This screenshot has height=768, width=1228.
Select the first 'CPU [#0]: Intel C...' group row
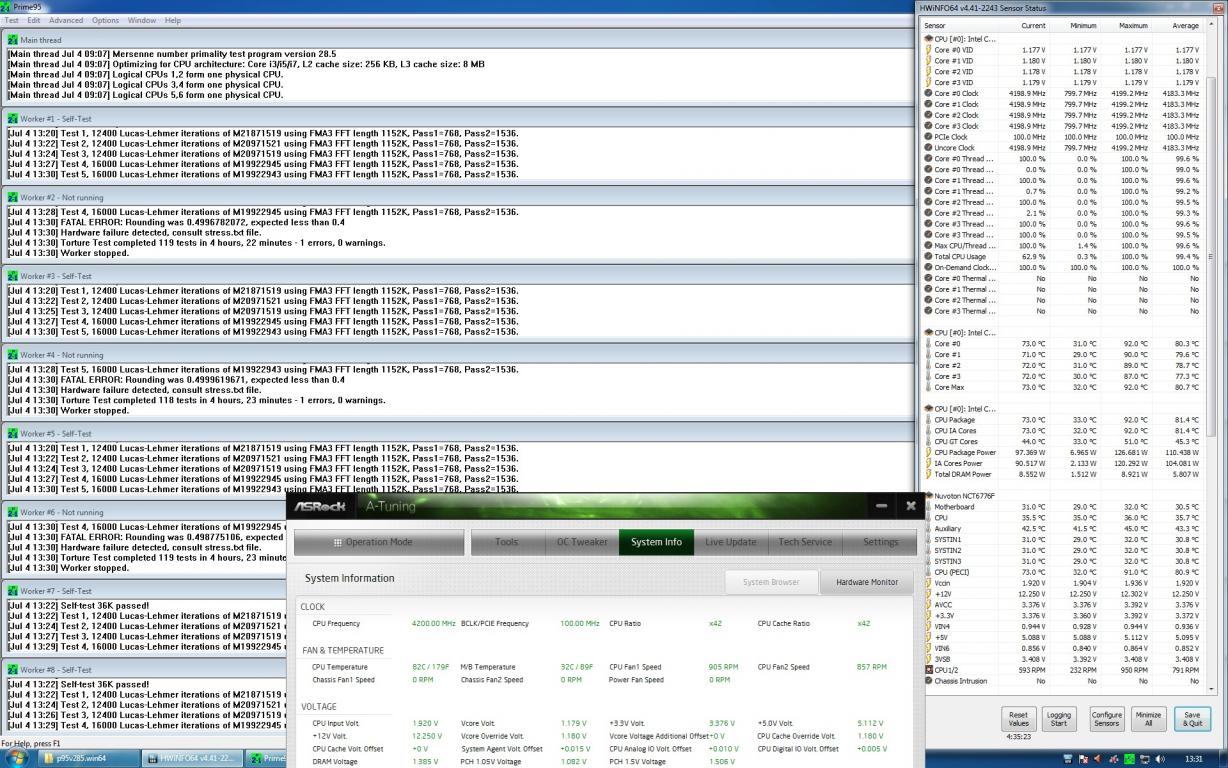pos(1063,38)
